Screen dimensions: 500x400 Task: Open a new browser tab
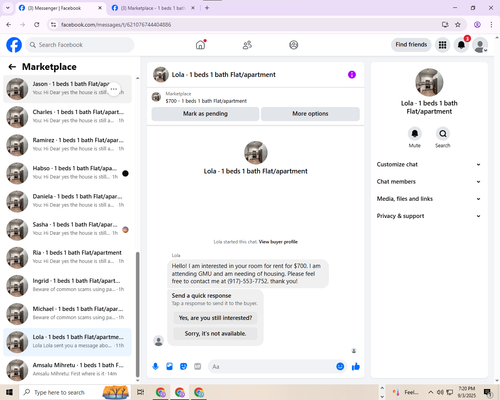(x=207, y=8)
